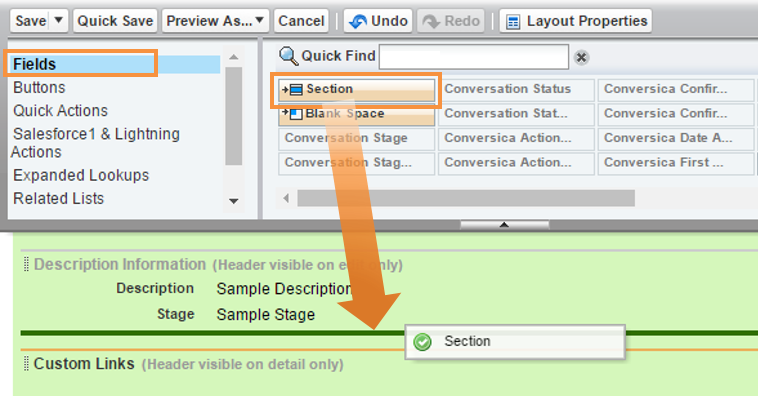The height and width of the screenshot is (396, 758).
Task: Click the Layout Properties table icon
Action: (x=513, y=22)
